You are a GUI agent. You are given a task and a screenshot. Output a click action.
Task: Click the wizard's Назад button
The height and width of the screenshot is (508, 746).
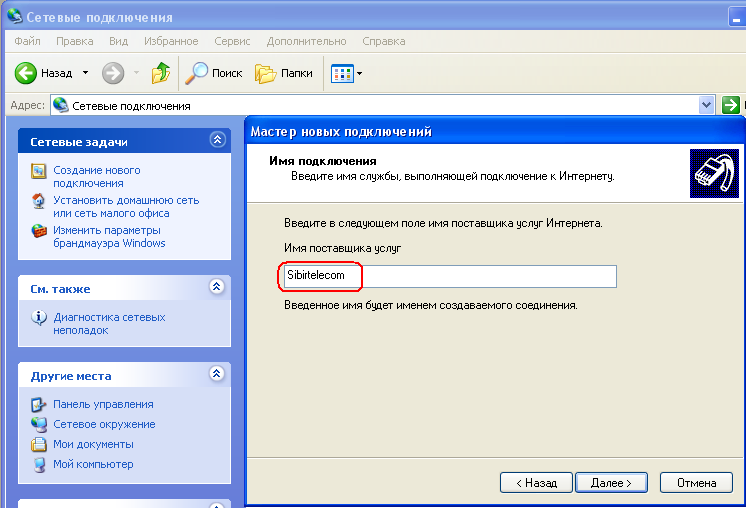[536, 483]
